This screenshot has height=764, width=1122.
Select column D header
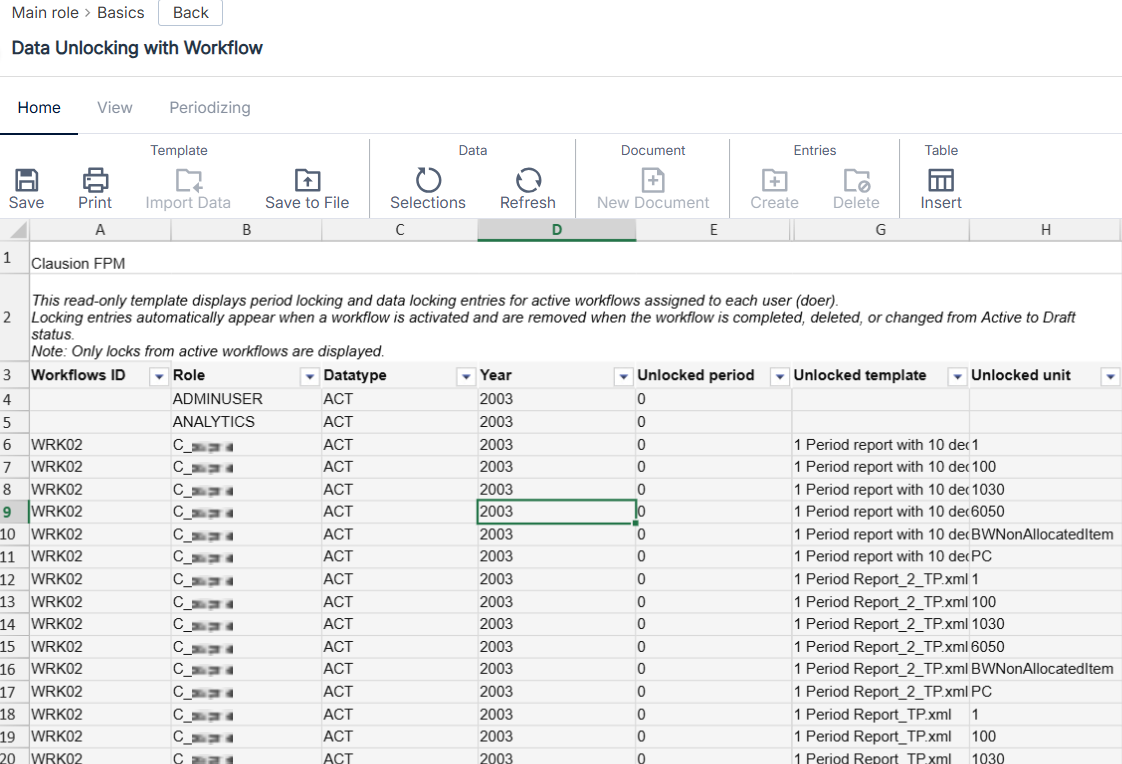pyautogui.click(x=557, y=230)
